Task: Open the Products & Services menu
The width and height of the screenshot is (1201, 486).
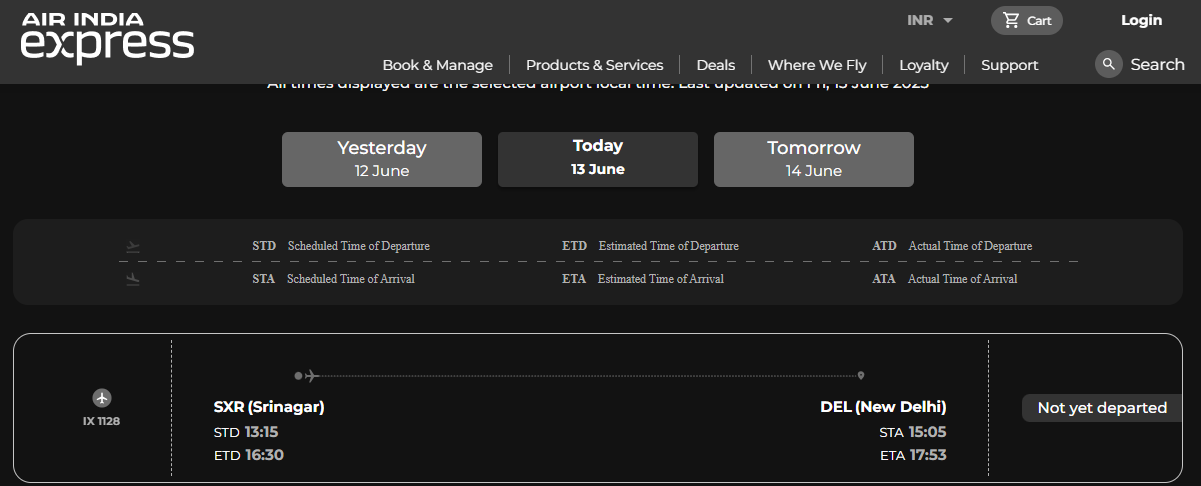Action: [x=594, y=65]
